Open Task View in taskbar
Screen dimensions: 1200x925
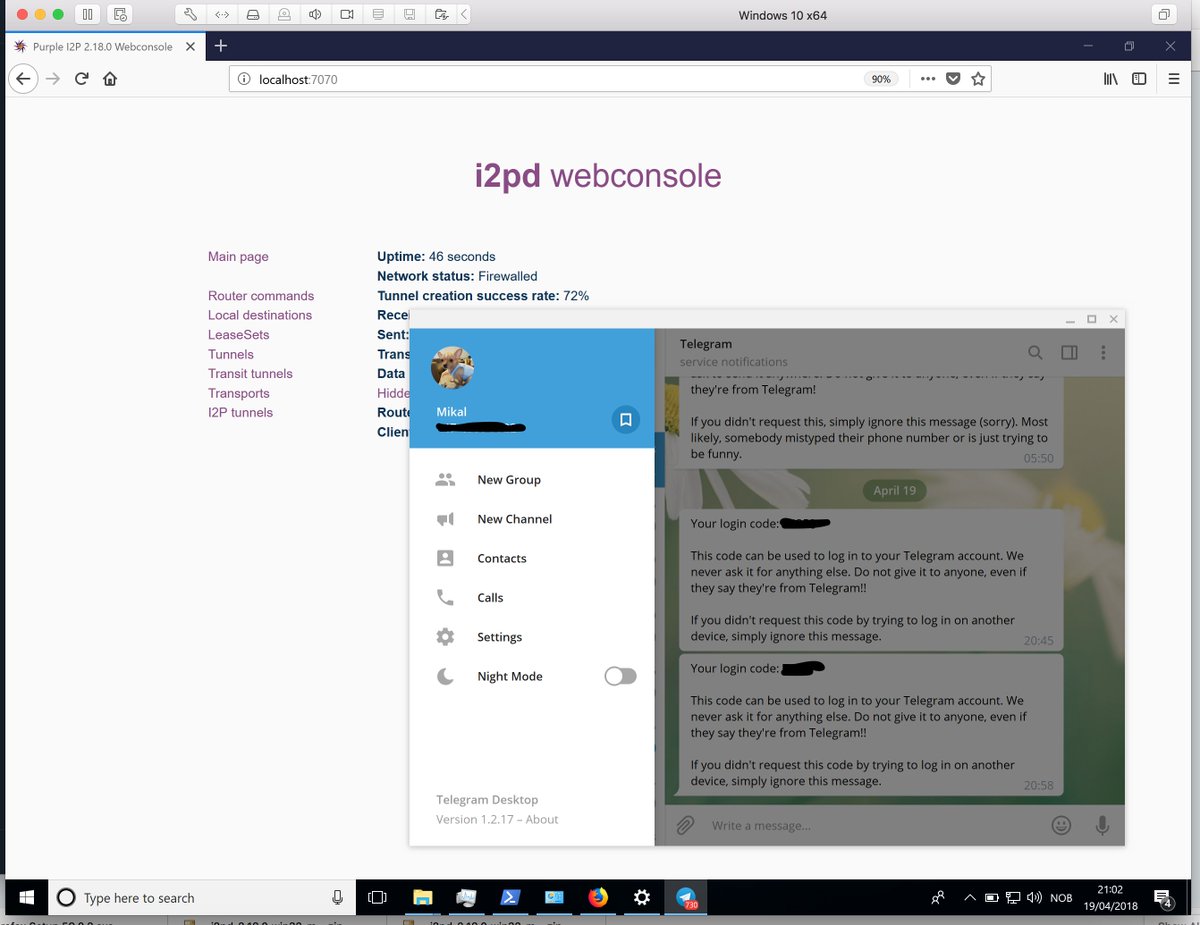click(377, 897)
